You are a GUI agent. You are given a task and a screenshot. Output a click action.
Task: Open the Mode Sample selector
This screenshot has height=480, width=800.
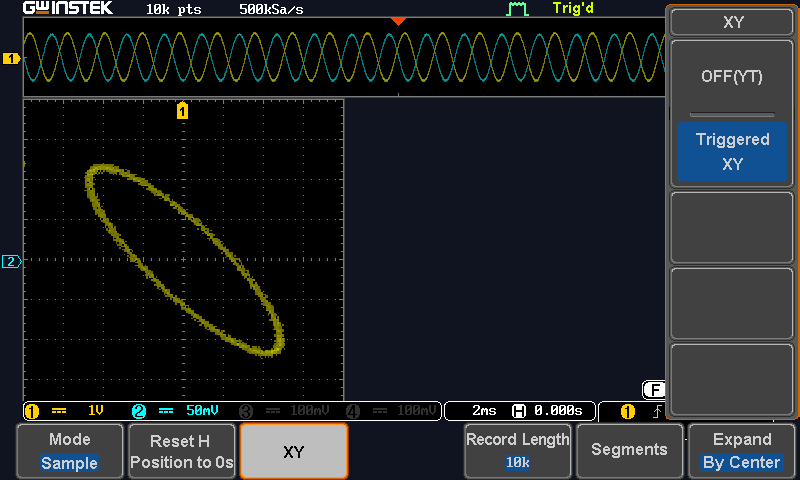click(x=70, y=451)
